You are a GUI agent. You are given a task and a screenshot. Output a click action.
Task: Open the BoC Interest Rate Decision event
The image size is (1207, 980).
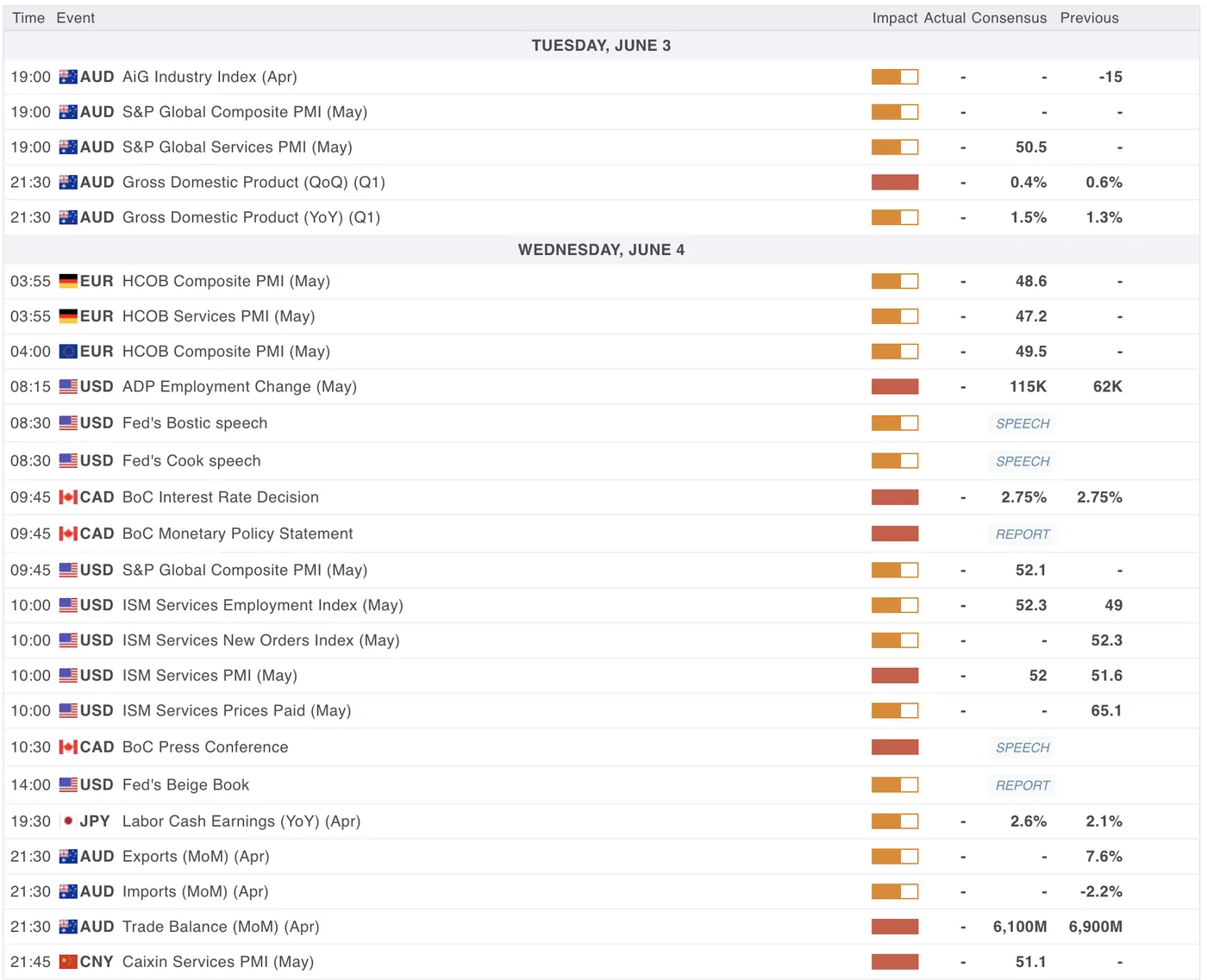[x=221, y=497]
